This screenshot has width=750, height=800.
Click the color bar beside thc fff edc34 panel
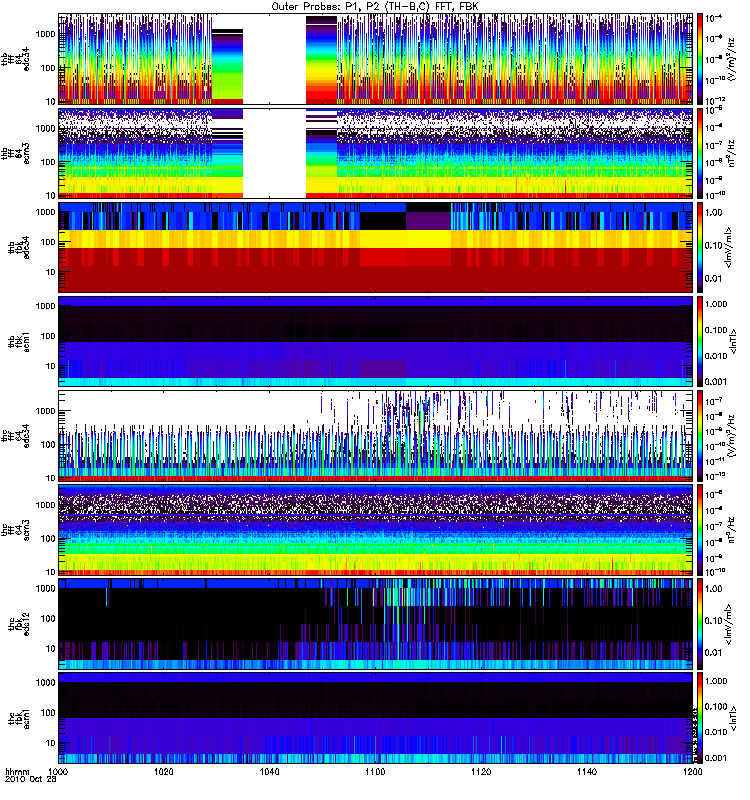700,436
